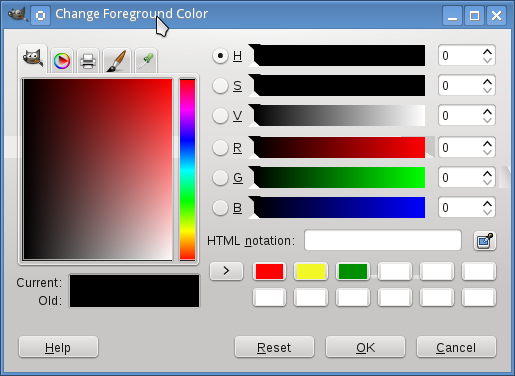Decrease the H value with down arrow
Viewport: 515px width, 376px height.
click(487, 60)
